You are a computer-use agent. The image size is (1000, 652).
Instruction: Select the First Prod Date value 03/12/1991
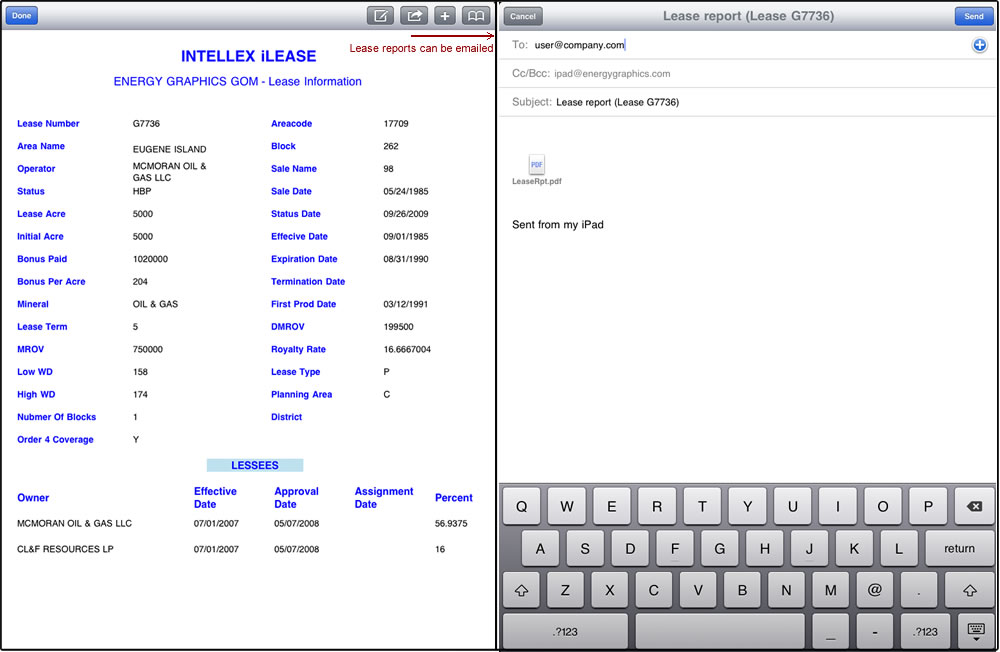(406, 304)
